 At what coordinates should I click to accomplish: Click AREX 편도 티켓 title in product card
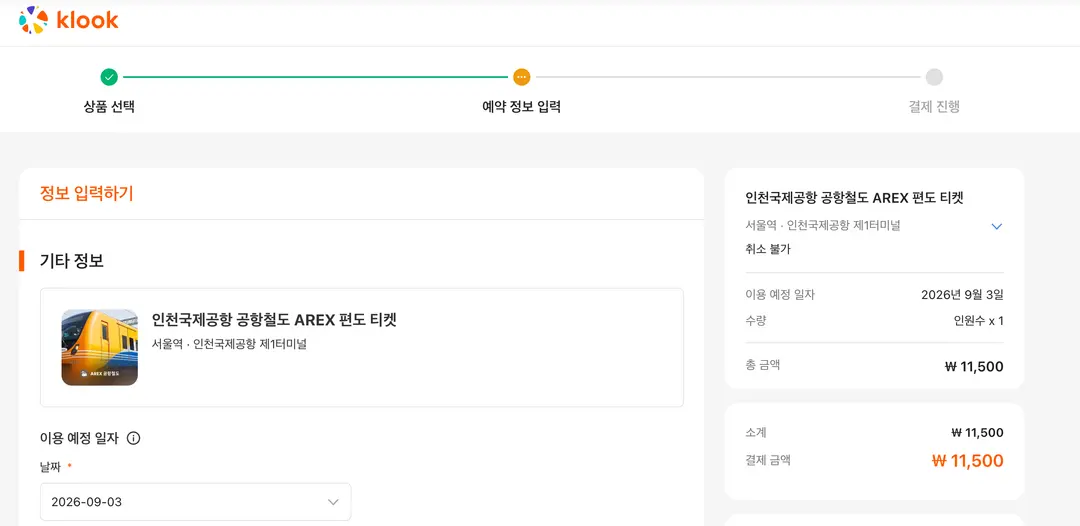click(274, 319)
